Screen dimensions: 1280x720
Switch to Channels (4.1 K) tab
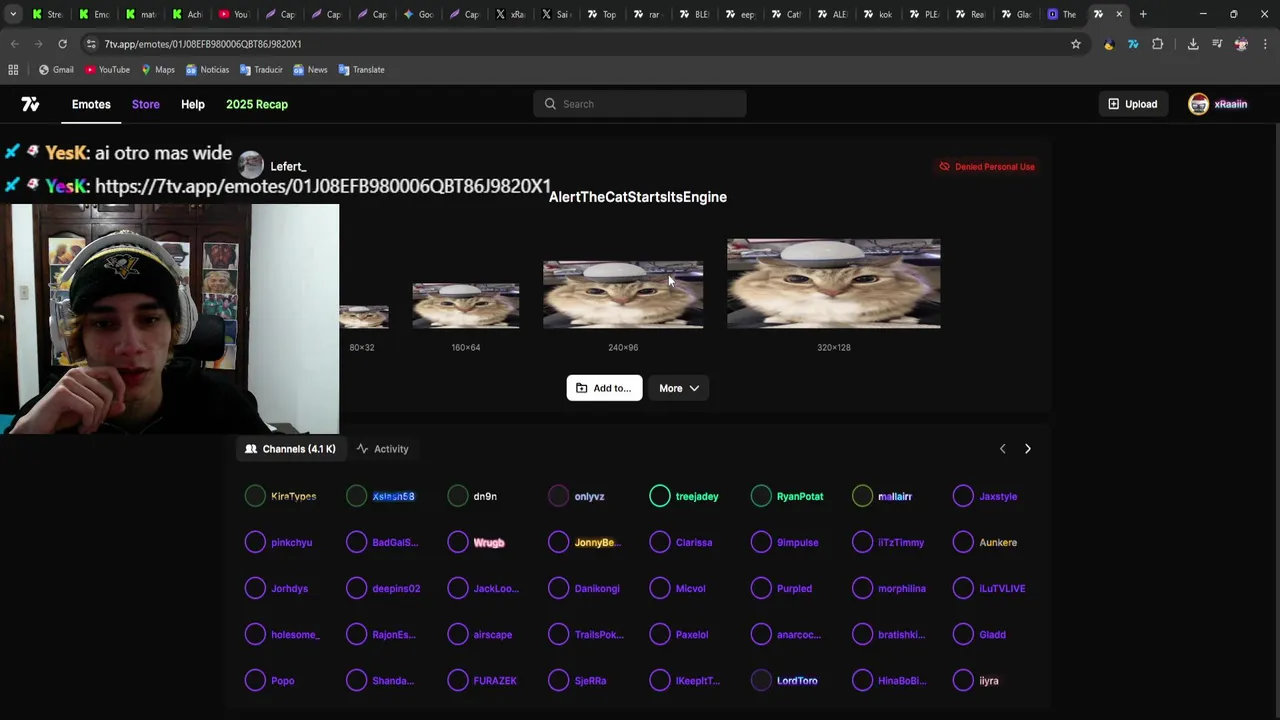click(x=290, y=449)
